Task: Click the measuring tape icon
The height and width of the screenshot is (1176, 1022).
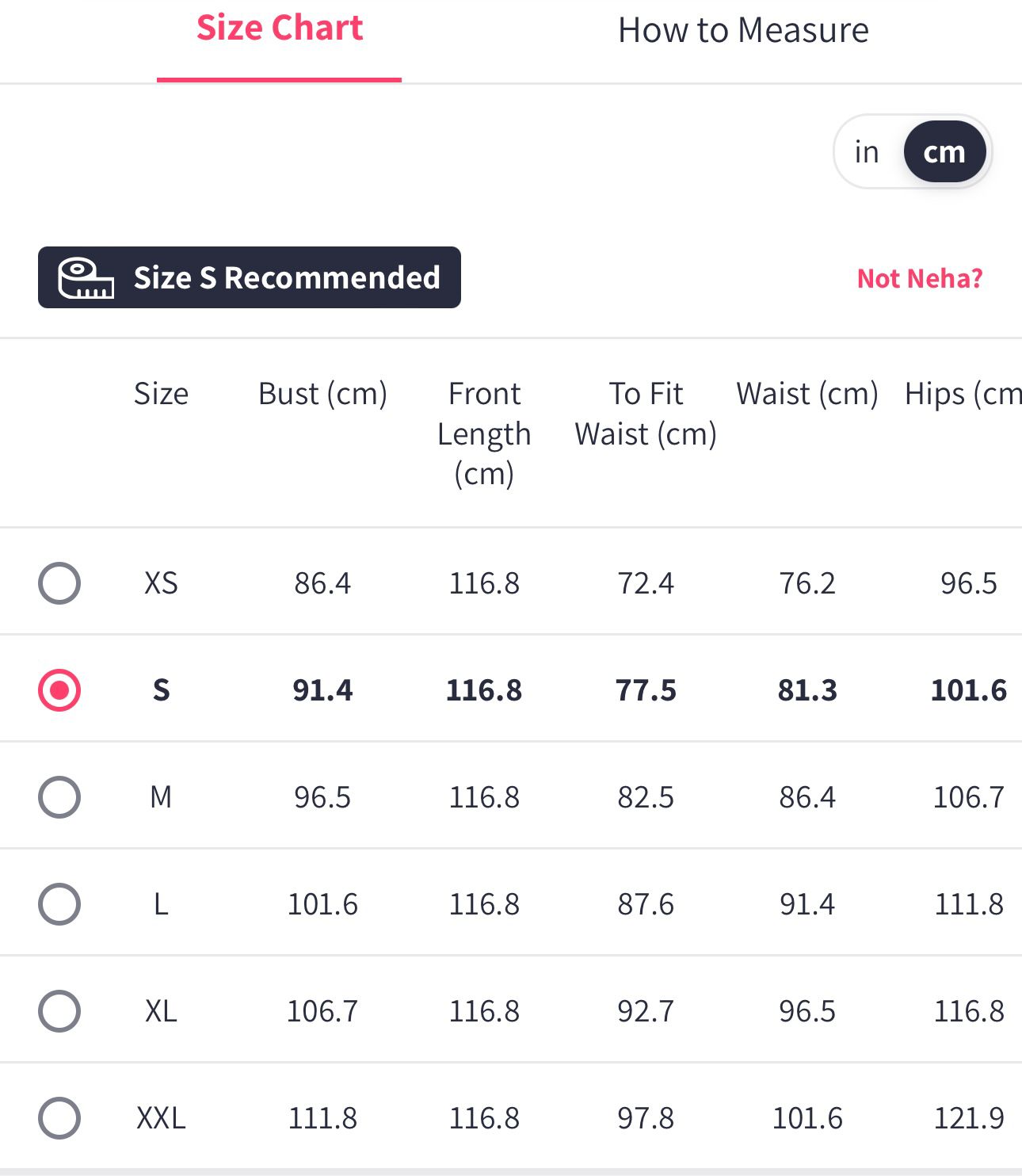Action: [x=86, y=278]
